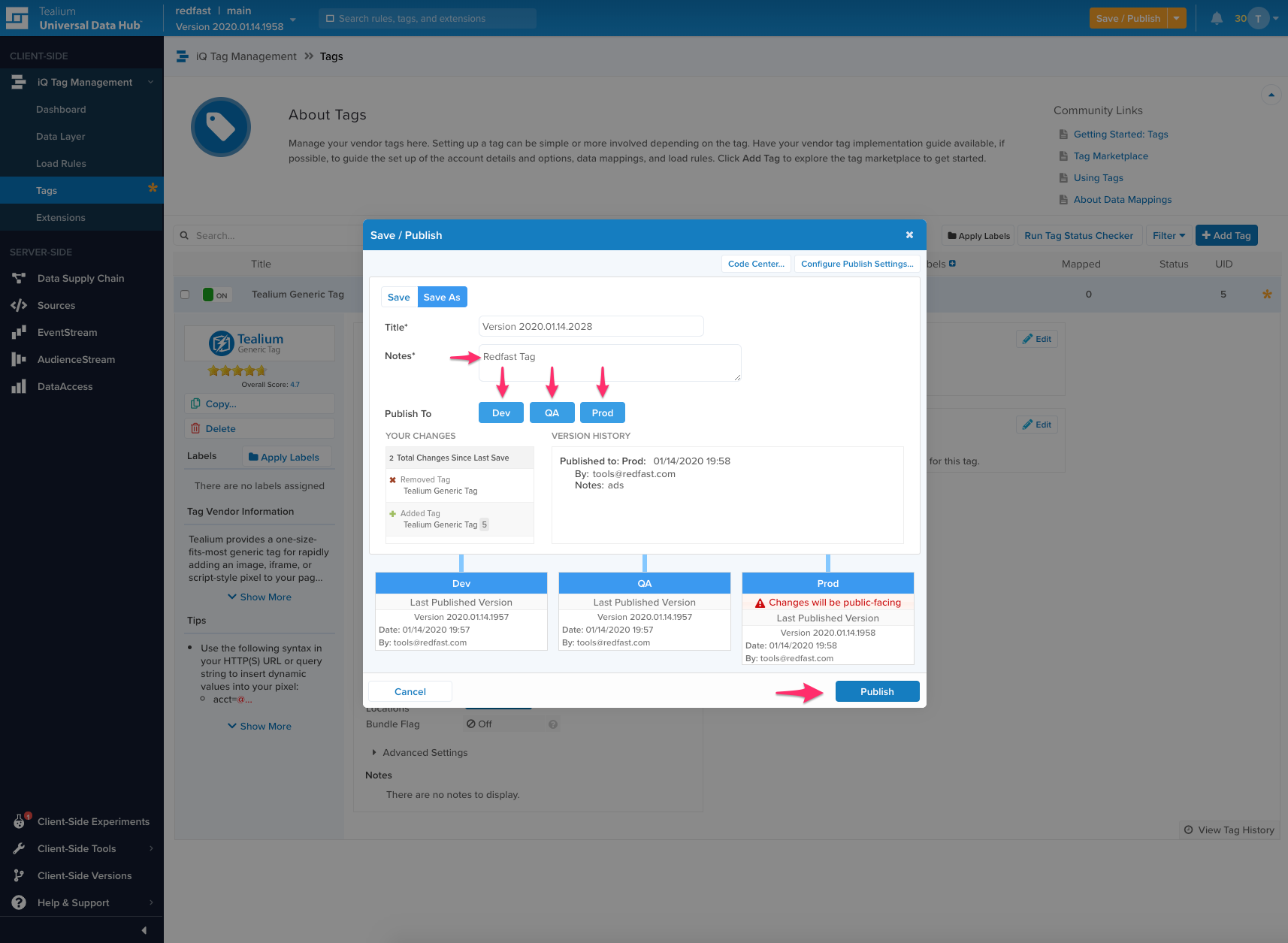Screen dimensions: 1288x943
Task: Click the Apply Labels toolbar button
Action: coord(979,235)
